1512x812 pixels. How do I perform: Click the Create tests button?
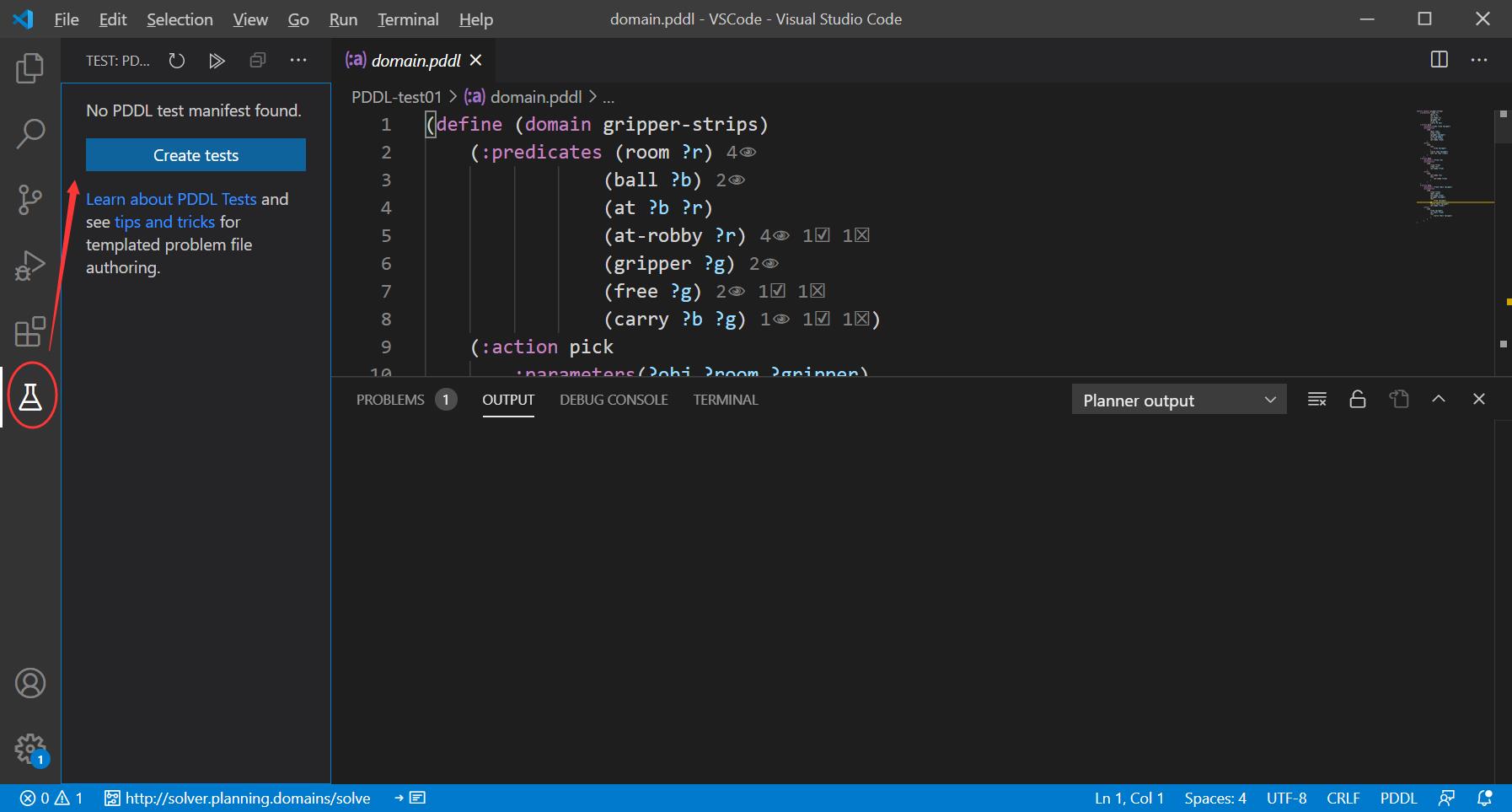(196, 155)
